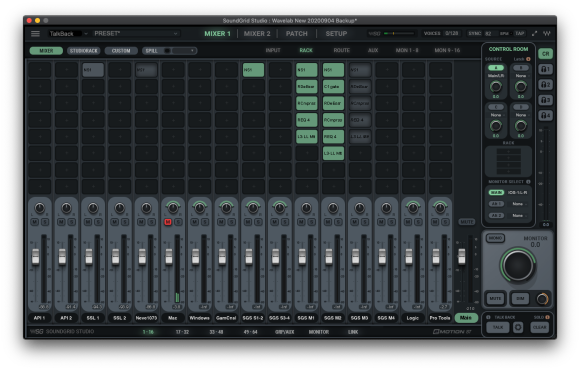
Task: Open Monitor Select info icon
Action: click(528, 182)
